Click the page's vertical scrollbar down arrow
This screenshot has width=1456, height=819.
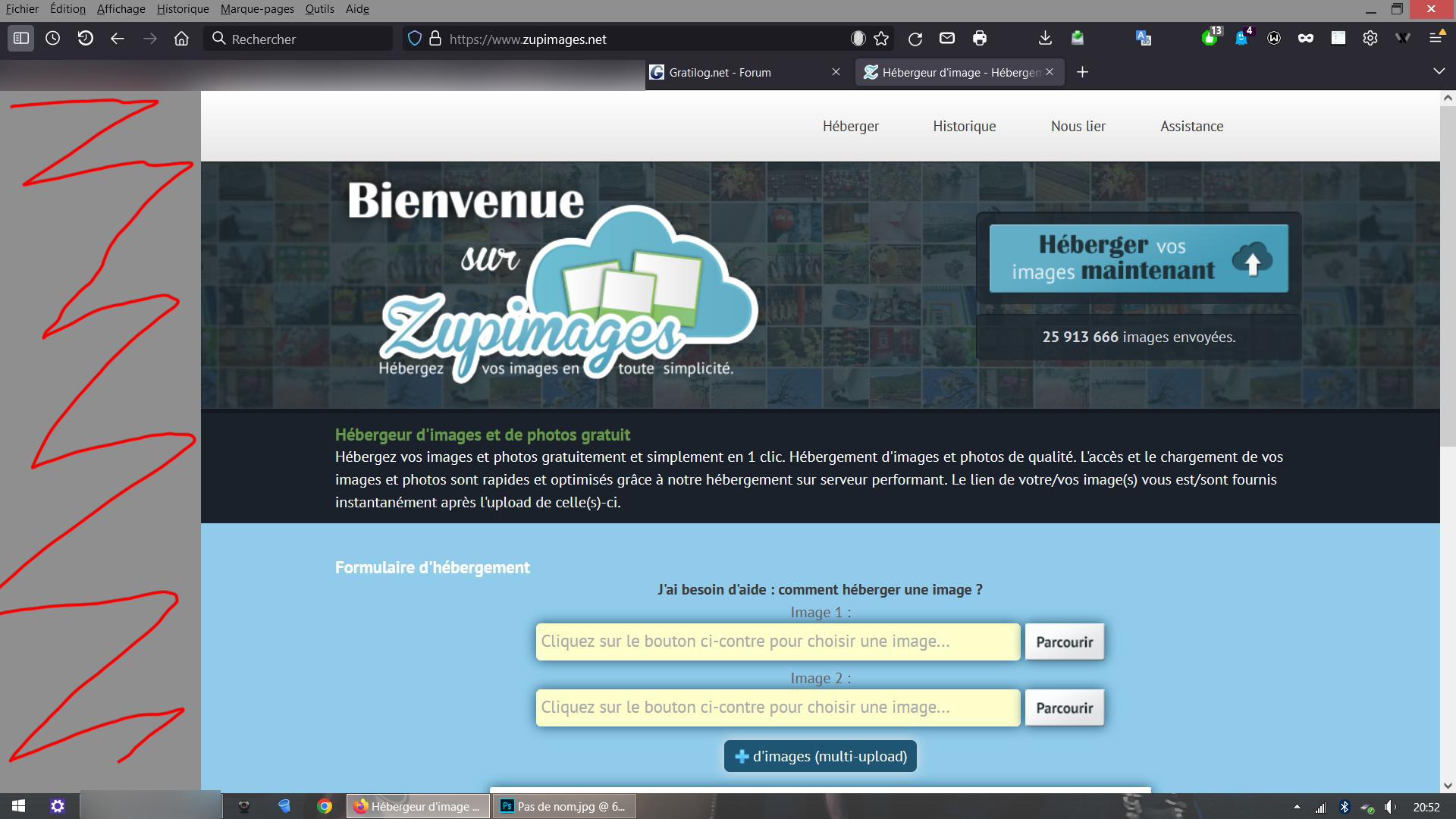(x=1447, y=786)
